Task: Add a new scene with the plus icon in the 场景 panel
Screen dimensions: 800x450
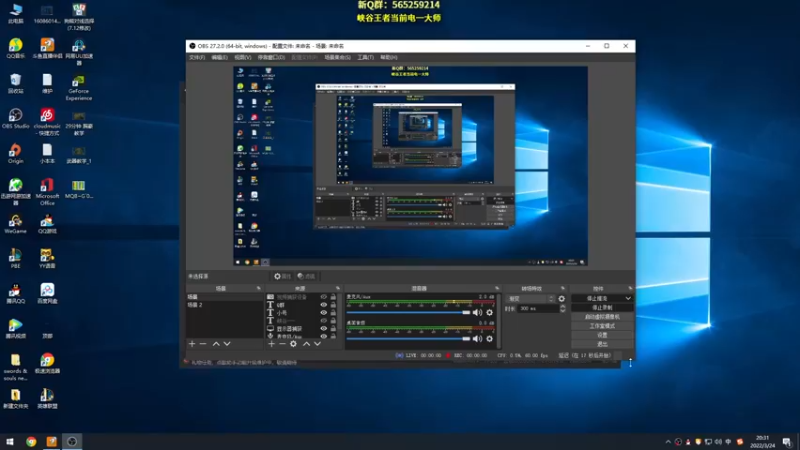Action: (192, 344)
